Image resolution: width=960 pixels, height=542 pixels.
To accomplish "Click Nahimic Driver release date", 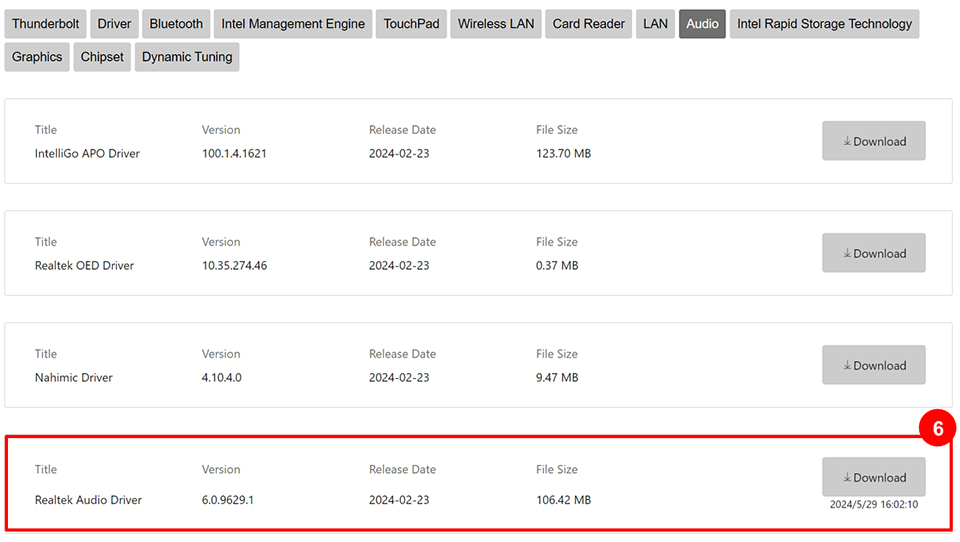I will 399,377.
